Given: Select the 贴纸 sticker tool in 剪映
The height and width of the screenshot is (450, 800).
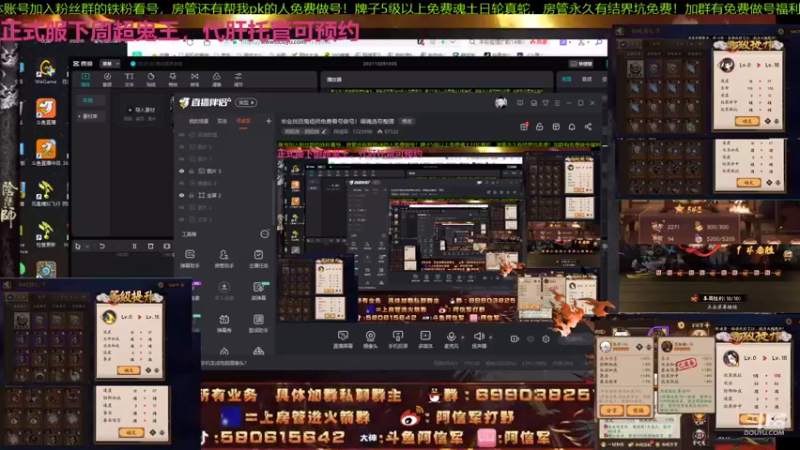Looking at the screenshot, I should click(151, 79).
